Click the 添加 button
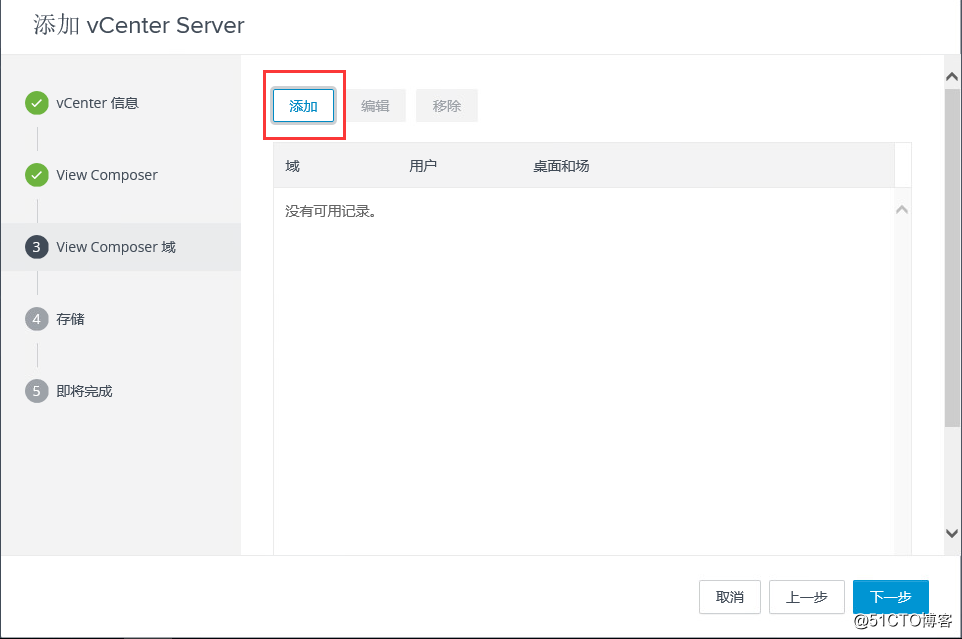Viewport: 962px width, 639px height. [x=303, y=105]
